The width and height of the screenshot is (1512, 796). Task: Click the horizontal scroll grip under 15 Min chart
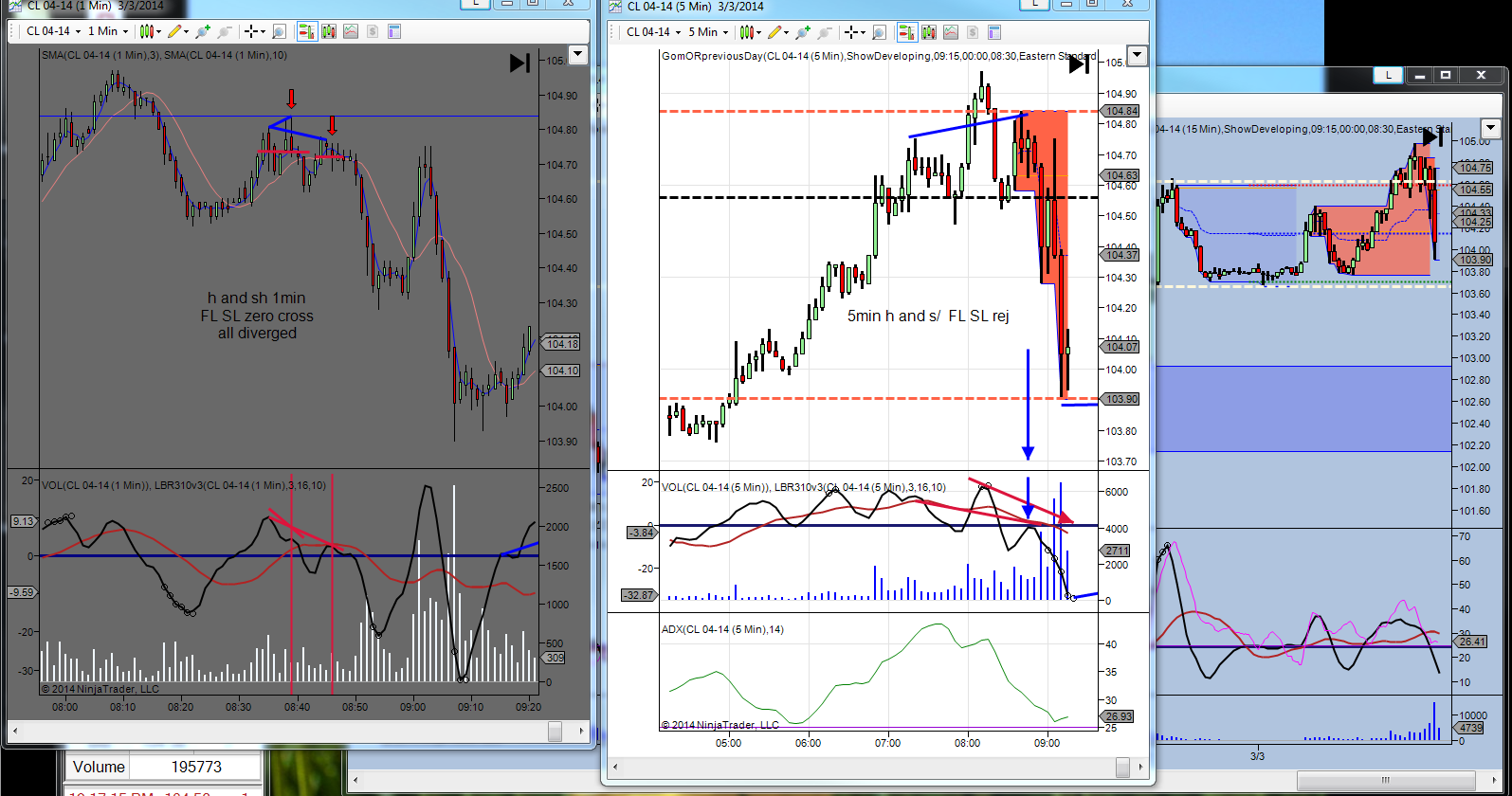[x=1386, y=780]
